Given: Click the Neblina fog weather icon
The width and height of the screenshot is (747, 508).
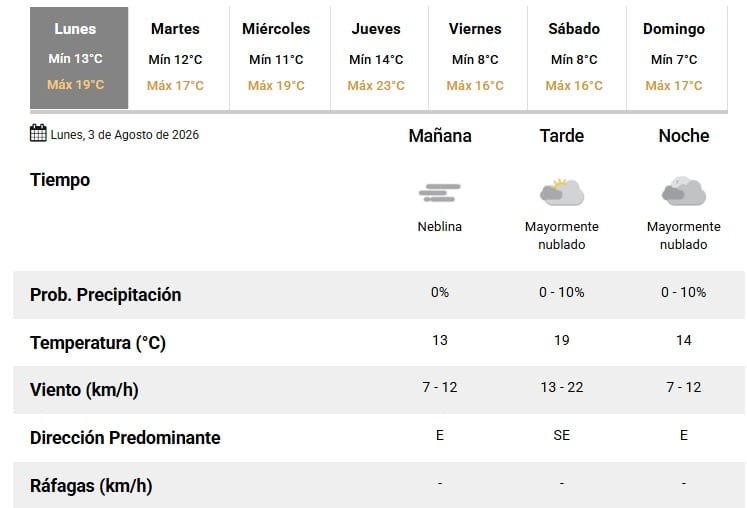Looking at the screenshot, I should click(439, 193).
